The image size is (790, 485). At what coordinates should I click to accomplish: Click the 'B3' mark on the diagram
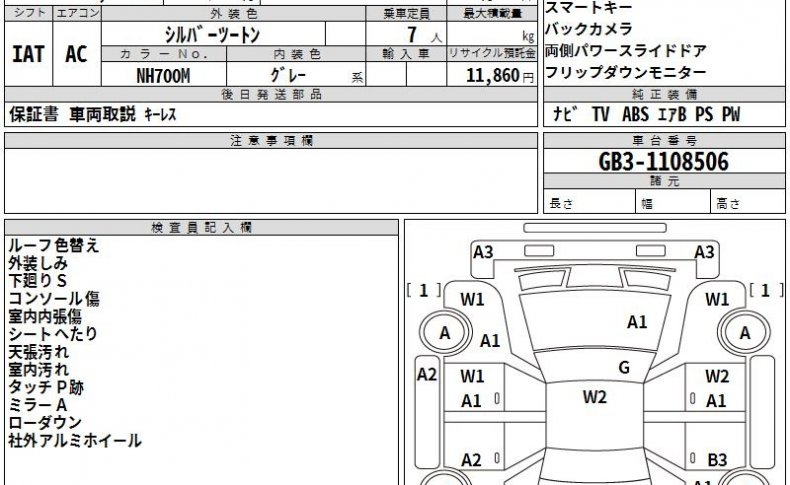click(717, 460)
